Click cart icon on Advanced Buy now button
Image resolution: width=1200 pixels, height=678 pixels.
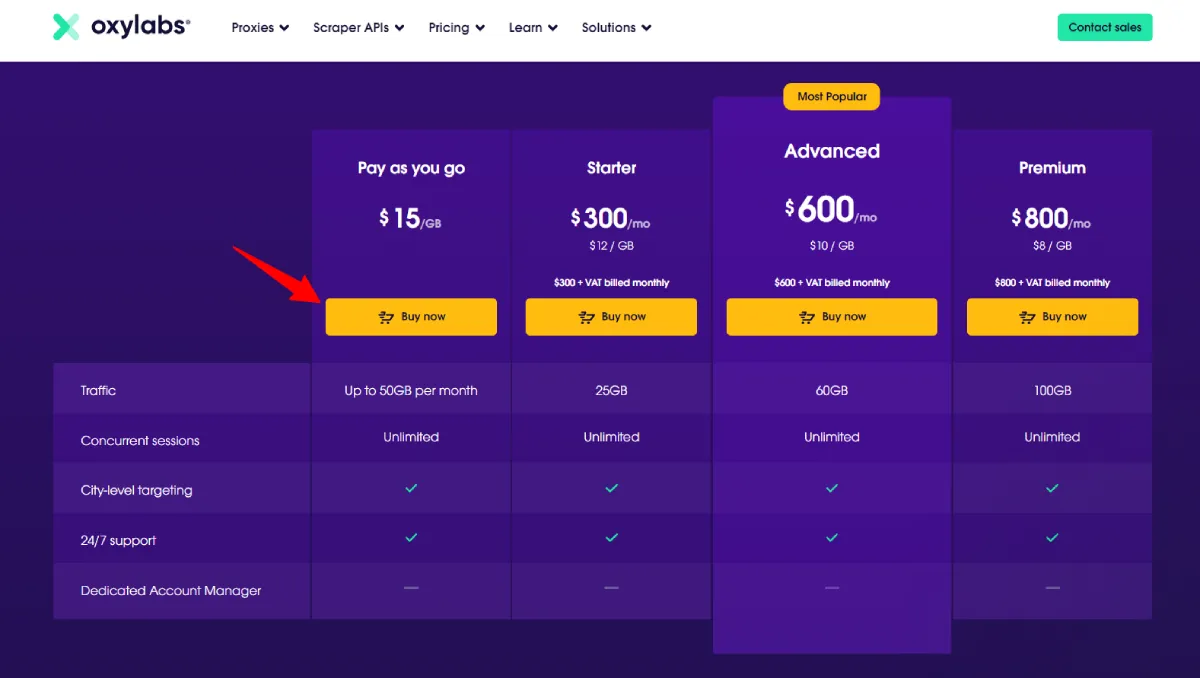click(x=807, y=317)
